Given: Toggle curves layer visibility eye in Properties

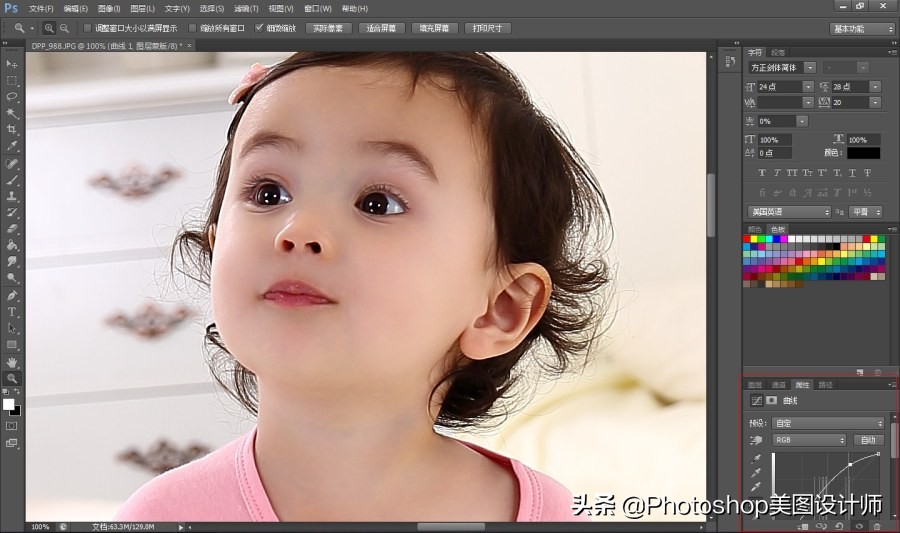Looking at the screenshot, I should point(859,526).
